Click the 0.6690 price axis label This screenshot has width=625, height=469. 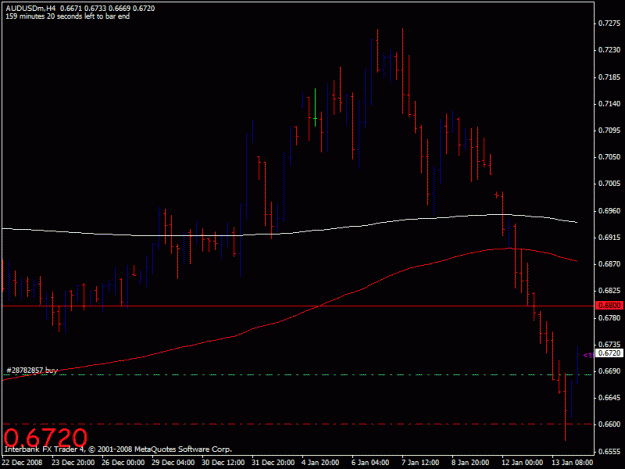[x=609, y=371]
